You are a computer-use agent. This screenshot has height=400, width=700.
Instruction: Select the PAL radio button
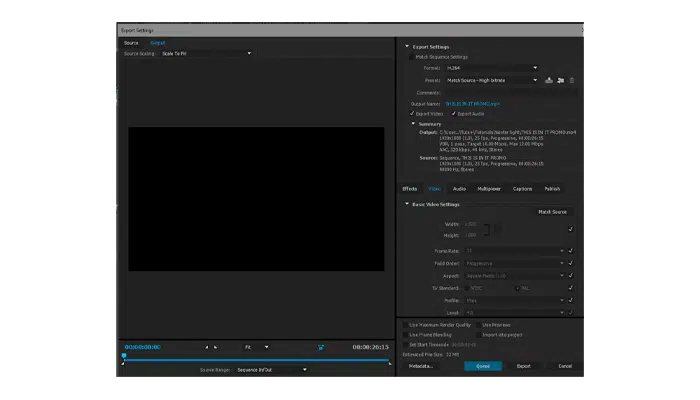point(517,288)
